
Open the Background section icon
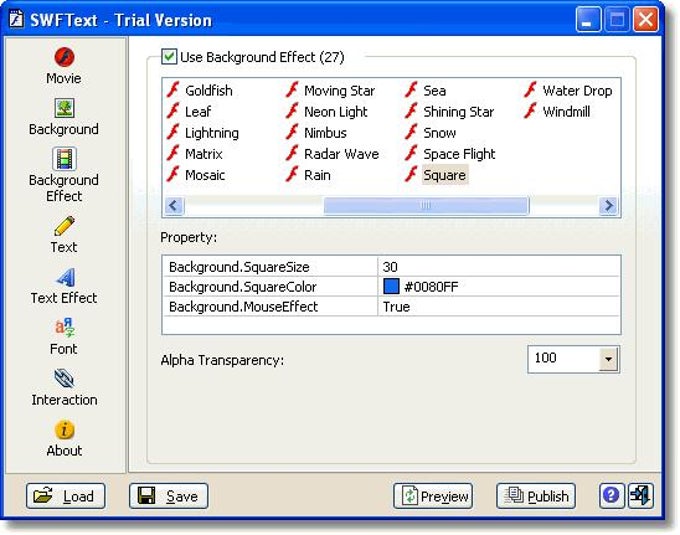[64, 108]
